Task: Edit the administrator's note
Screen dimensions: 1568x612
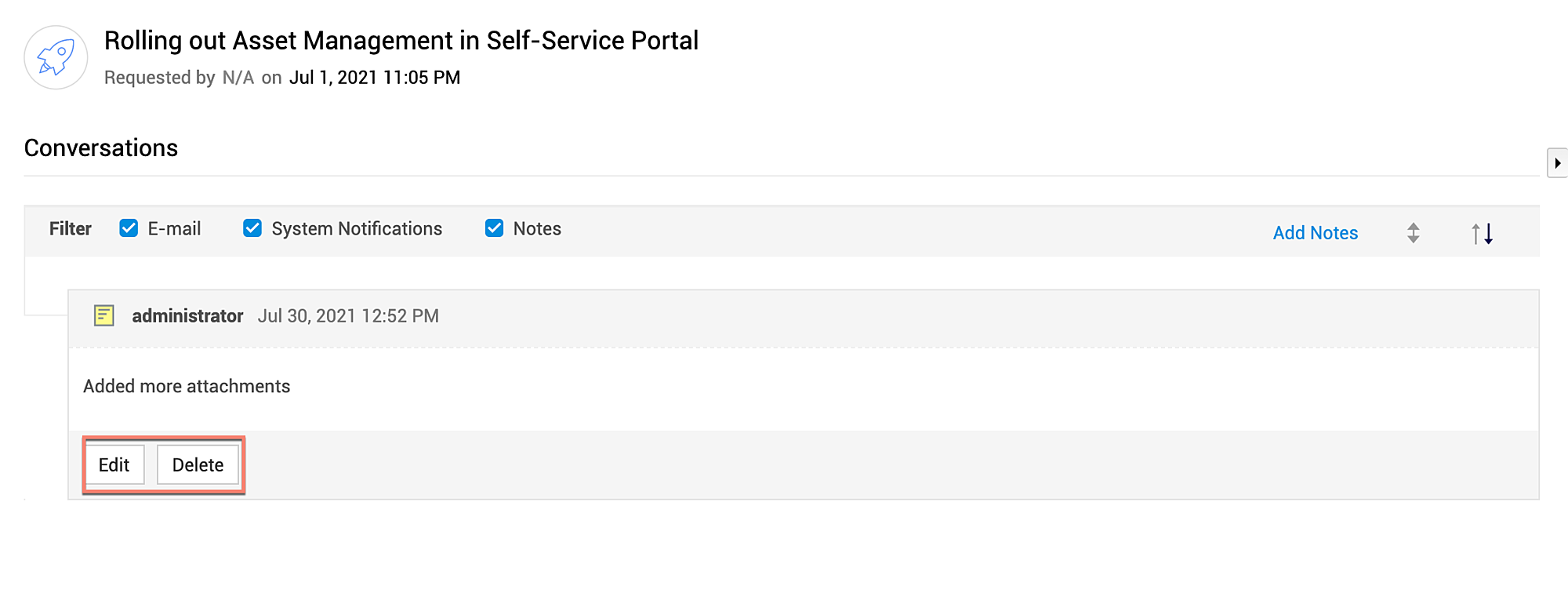Action: pyautogui.click(x=114, y=465)
